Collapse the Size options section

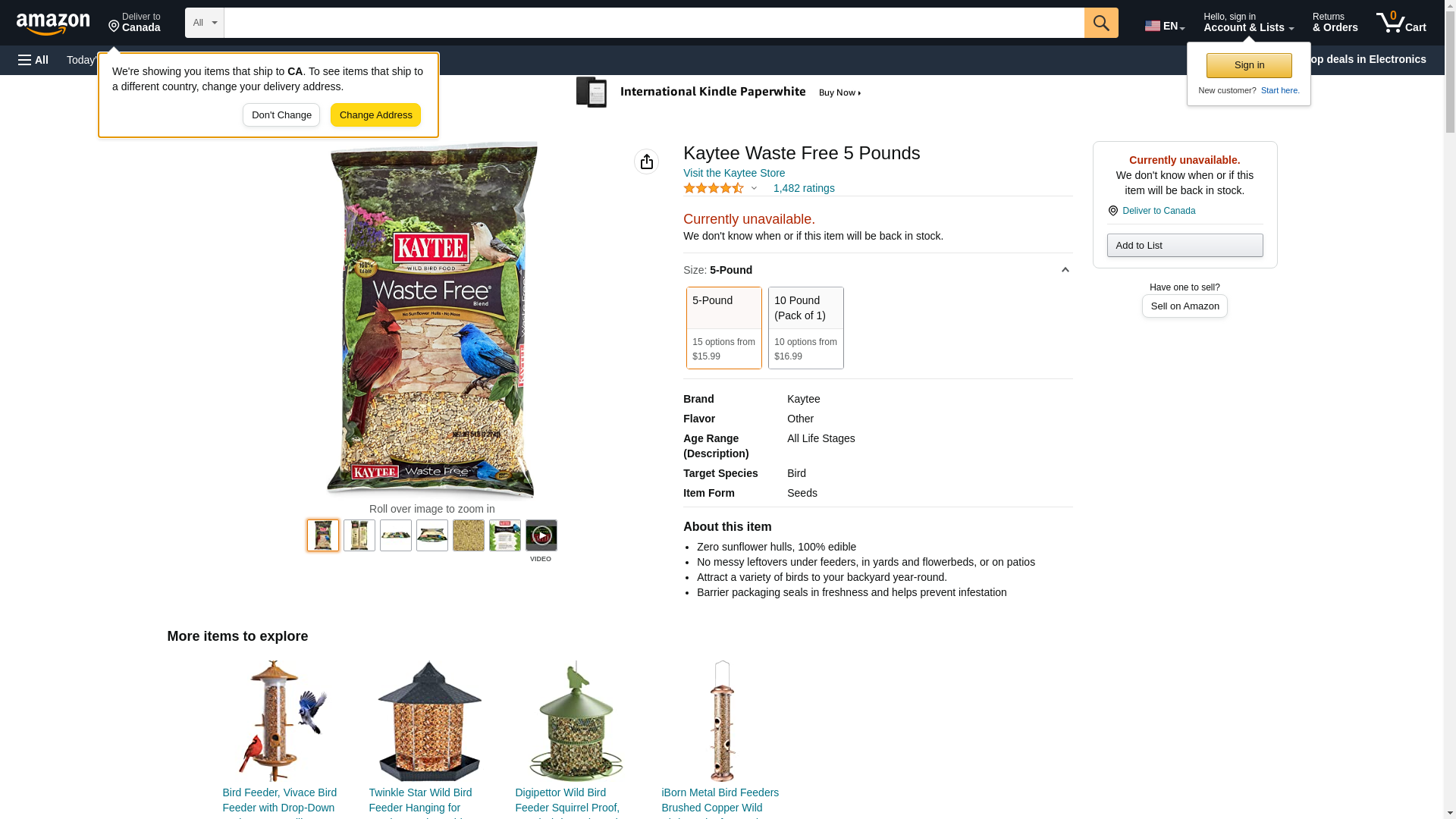[1065, 270]
